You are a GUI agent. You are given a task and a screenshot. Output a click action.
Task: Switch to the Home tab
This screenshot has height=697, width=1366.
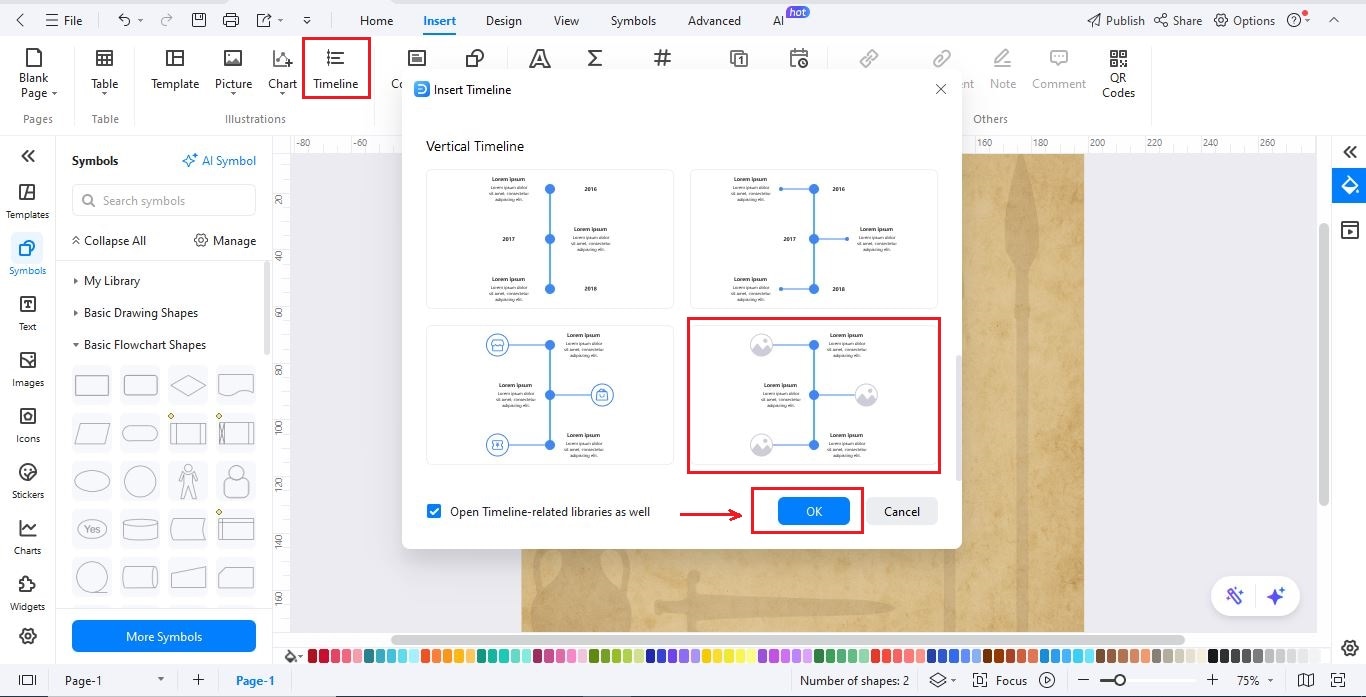376,20
